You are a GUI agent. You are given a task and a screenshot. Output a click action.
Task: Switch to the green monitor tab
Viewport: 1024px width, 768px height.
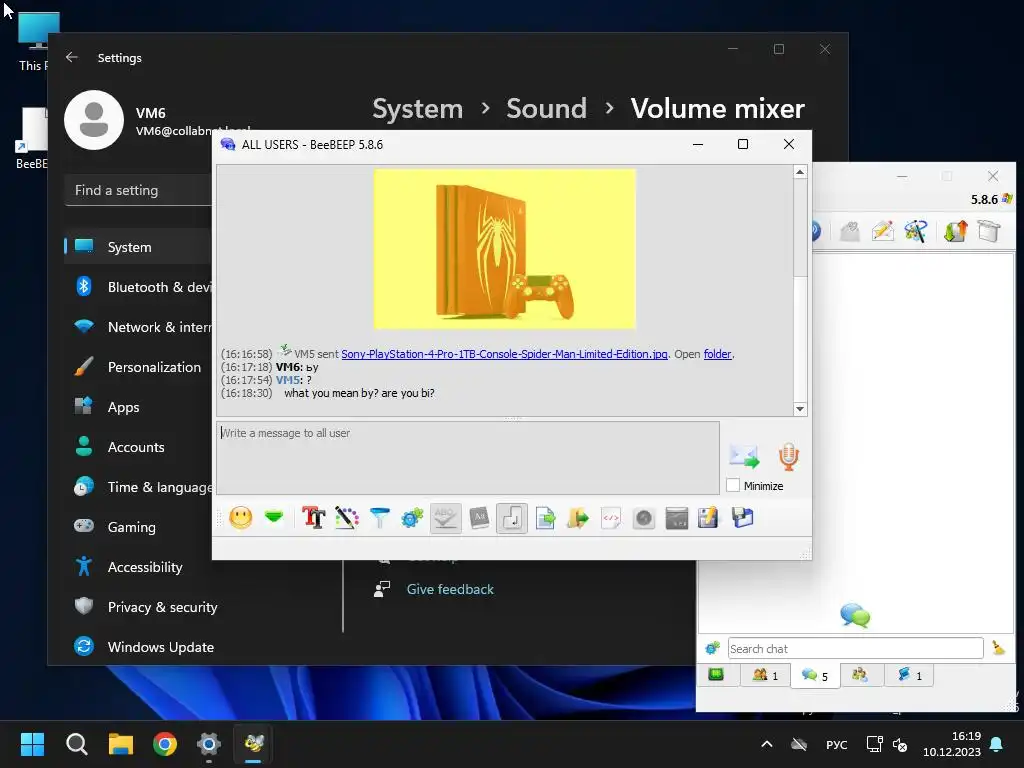tap(716, 675)
